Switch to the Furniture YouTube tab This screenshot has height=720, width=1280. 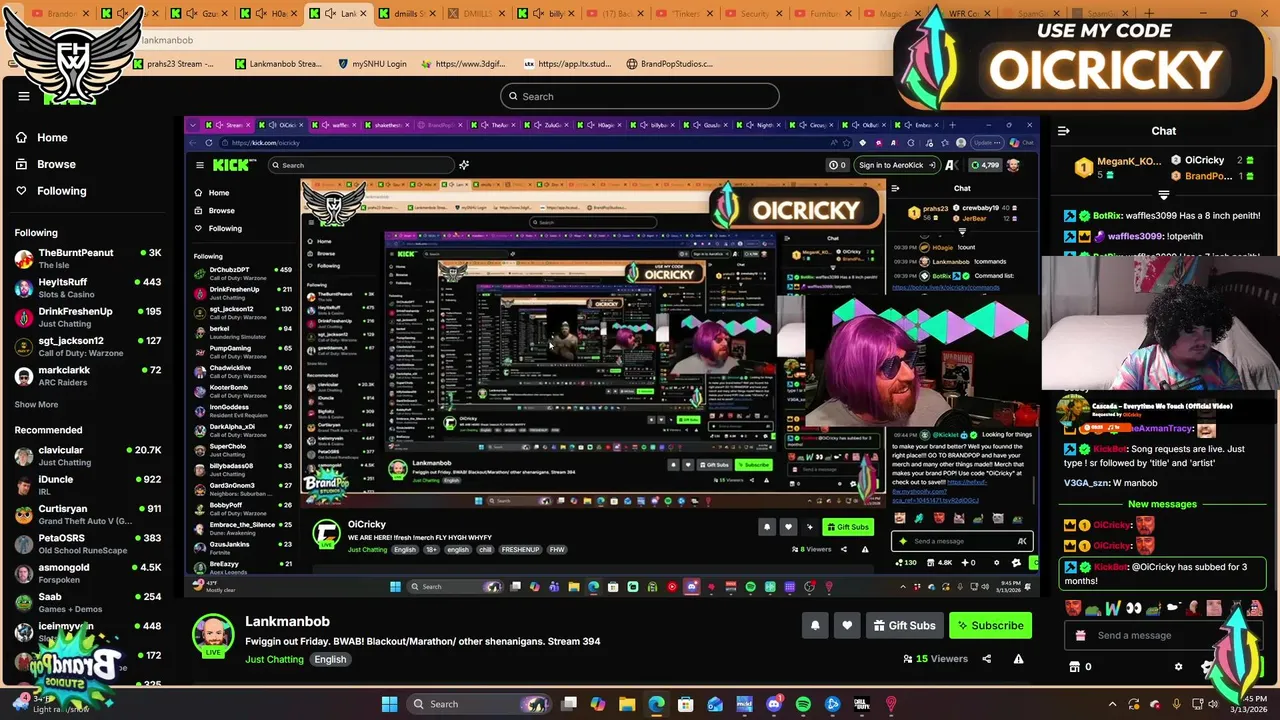click(x=822, y=14)
